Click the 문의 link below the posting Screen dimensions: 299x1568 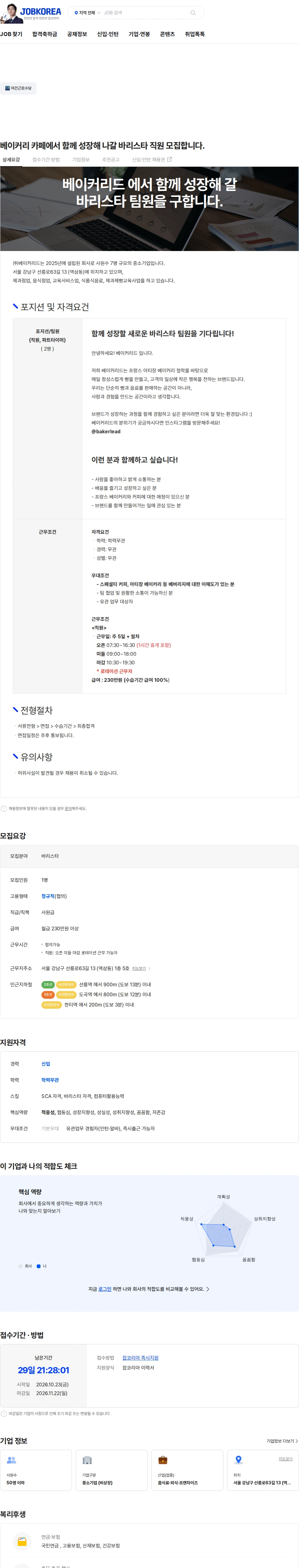[x=68, y=808]
